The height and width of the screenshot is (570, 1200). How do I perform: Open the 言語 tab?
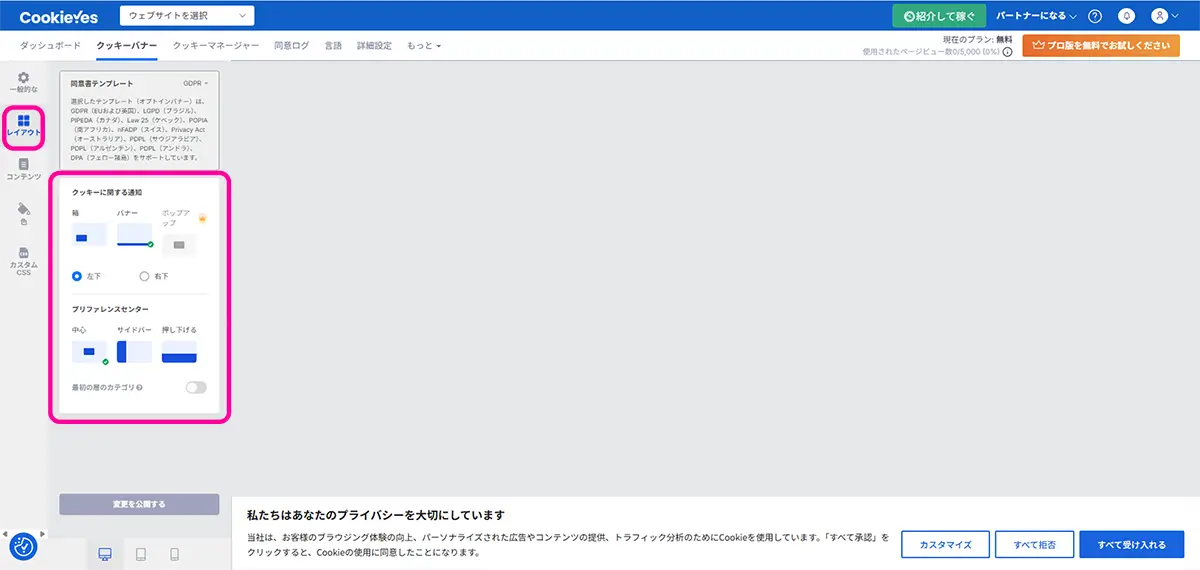[x=333, y=46]
